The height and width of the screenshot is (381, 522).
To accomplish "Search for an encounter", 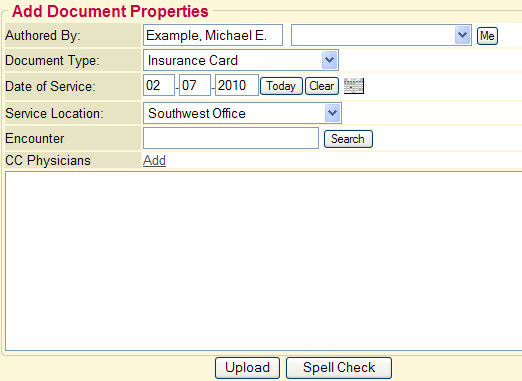I will (348, 139).
